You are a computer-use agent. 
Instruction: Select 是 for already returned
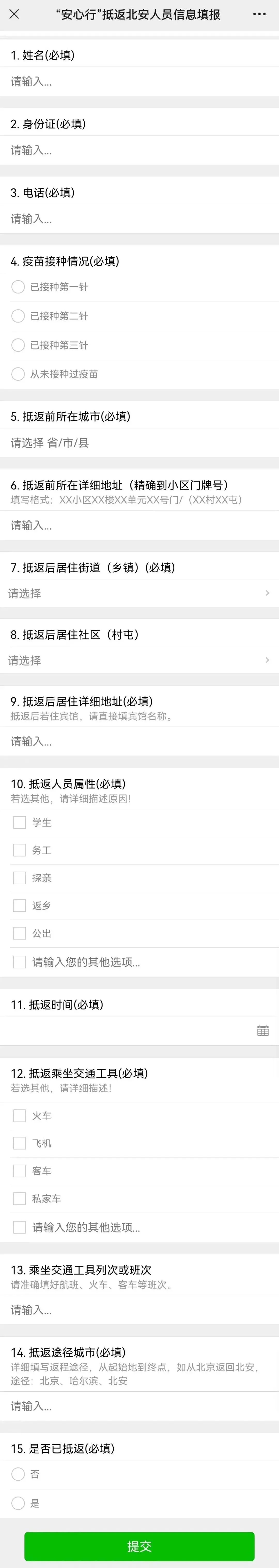pyautogui.click(x=18, y=1503)
